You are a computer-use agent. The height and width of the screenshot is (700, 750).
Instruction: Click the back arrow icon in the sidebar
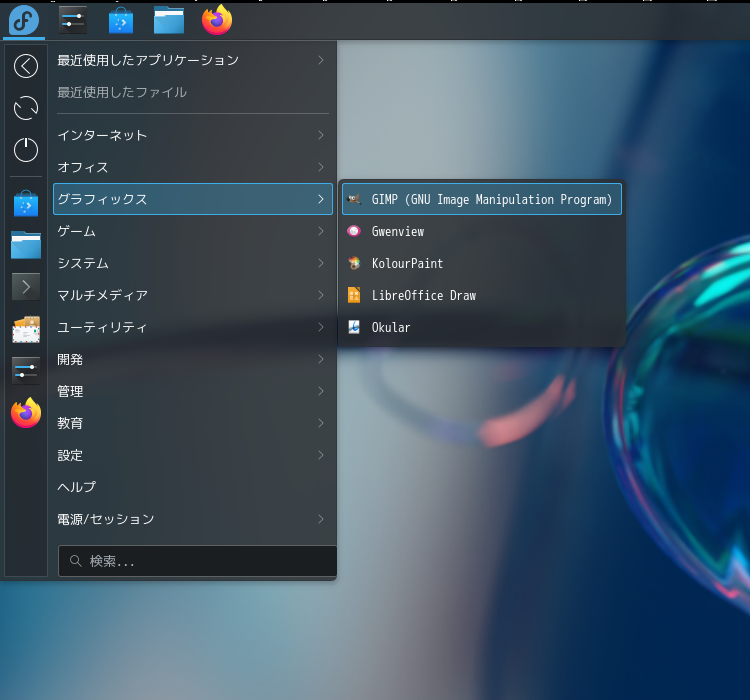click(x=26, y=66)
